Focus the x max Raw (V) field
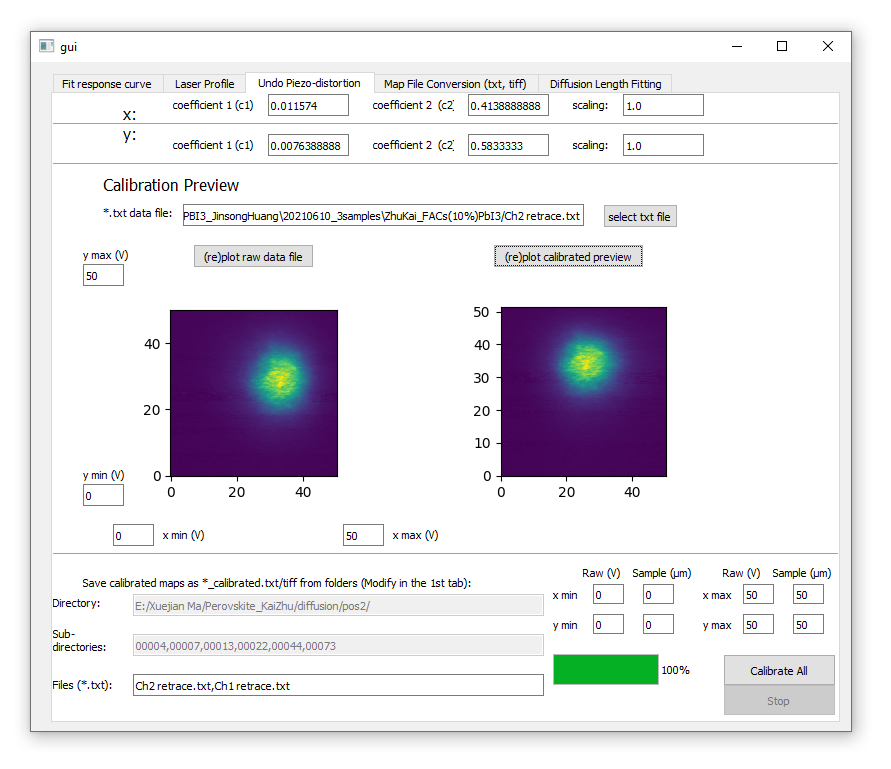 (759, 595)
